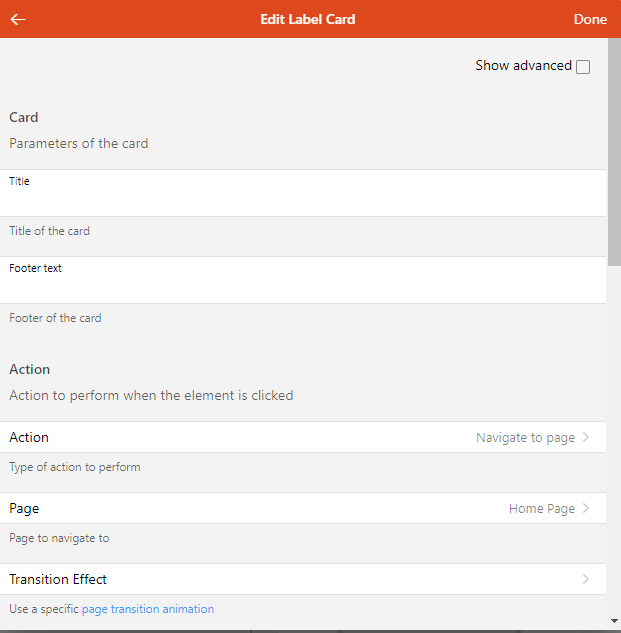
Task: Click the vertical scrollbar thumb
Action: (614, 152)
